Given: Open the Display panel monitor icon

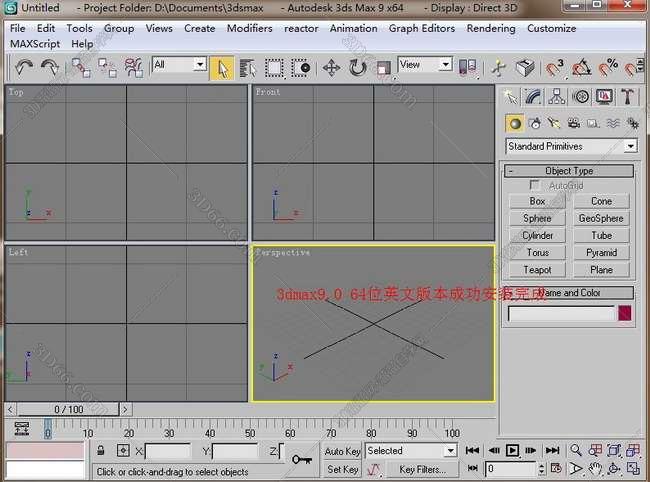Looking at the screenshot, I should tap(604, 97).
